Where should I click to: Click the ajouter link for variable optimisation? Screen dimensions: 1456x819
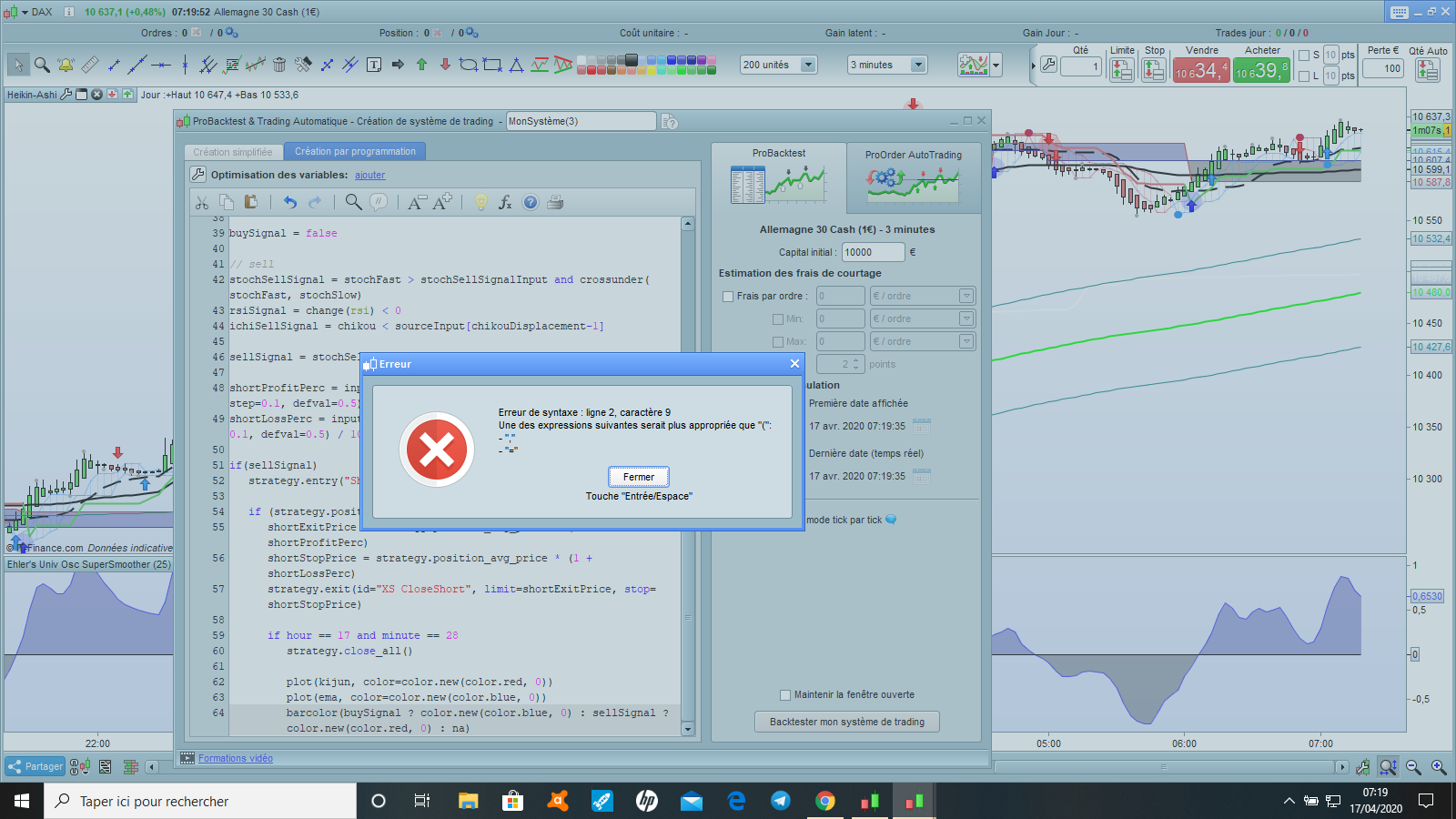click(x=369, y=175)
